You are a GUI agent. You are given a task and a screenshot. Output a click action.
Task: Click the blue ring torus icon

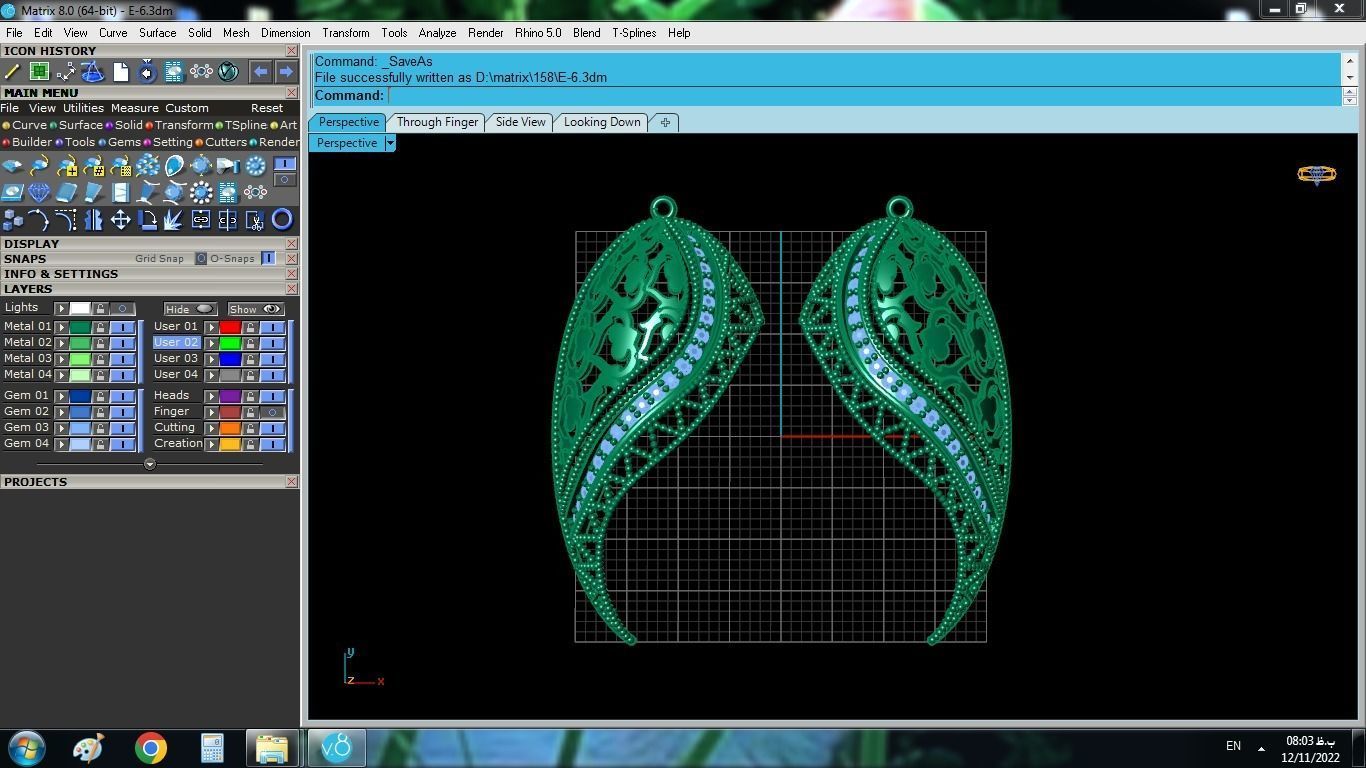282,220
